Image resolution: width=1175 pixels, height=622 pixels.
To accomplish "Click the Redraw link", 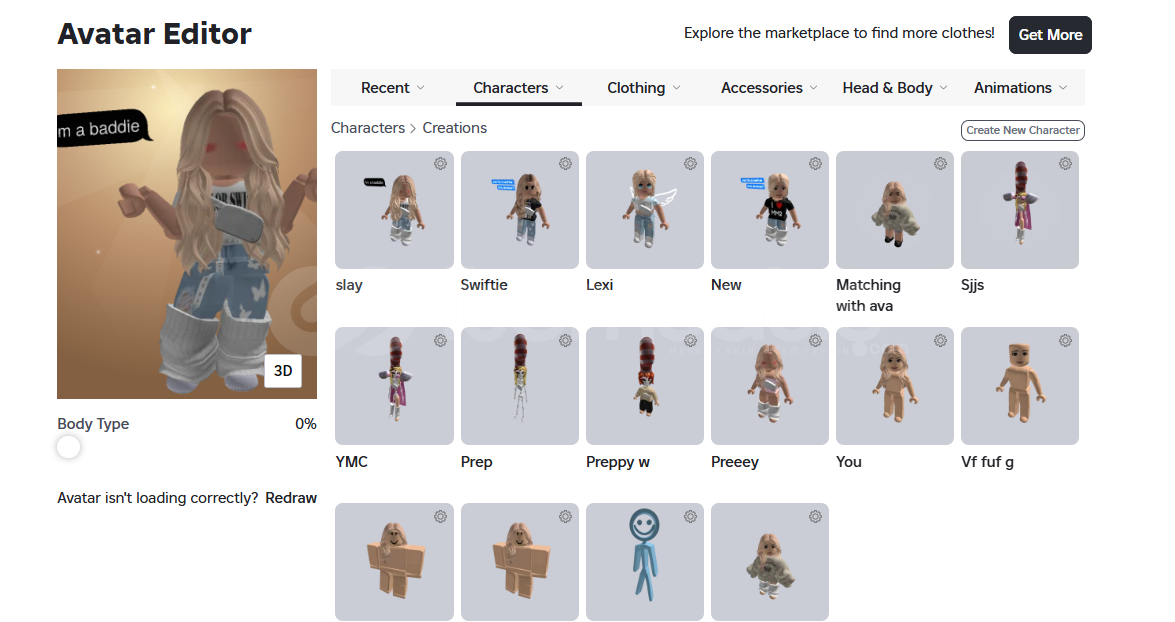I will [x=291, y=498].
